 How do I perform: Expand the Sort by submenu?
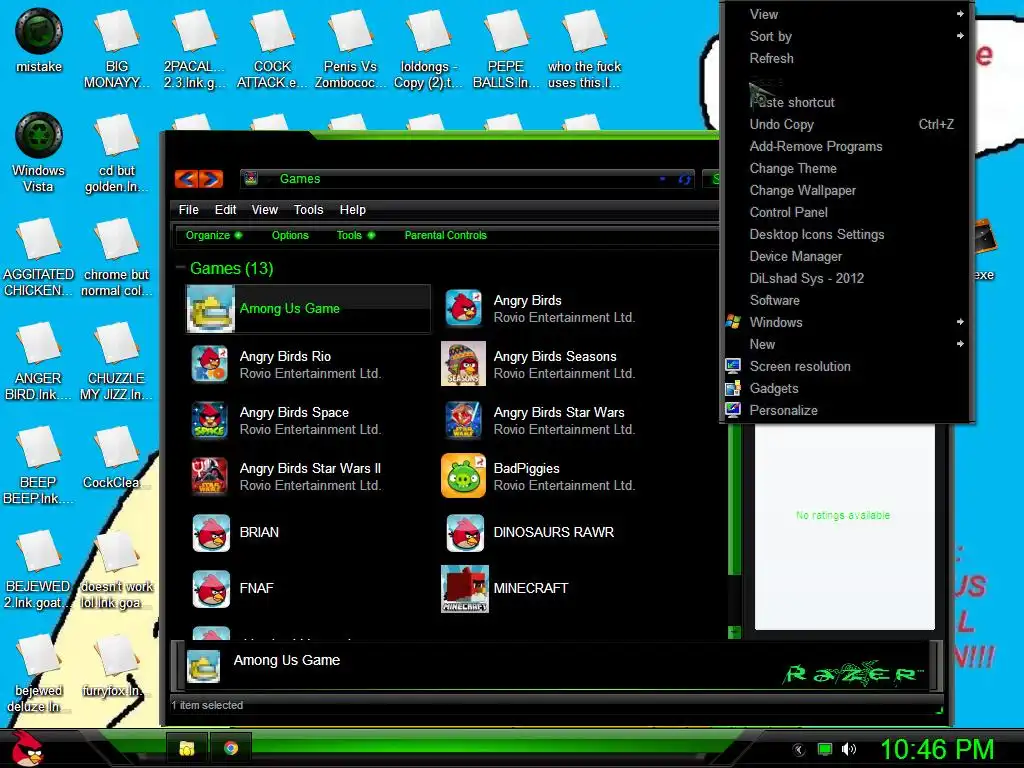pos(959,36)
